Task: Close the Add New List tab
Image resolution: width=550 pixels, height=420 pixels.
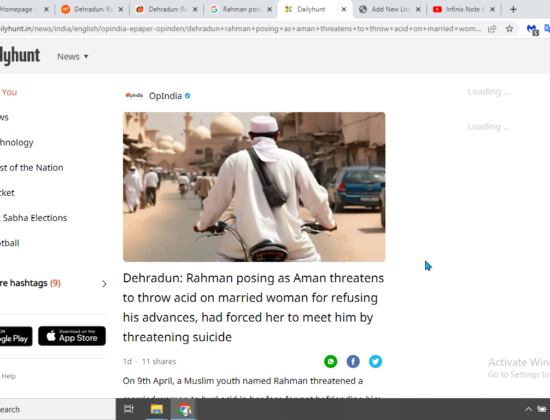Action: coord(418,9)
